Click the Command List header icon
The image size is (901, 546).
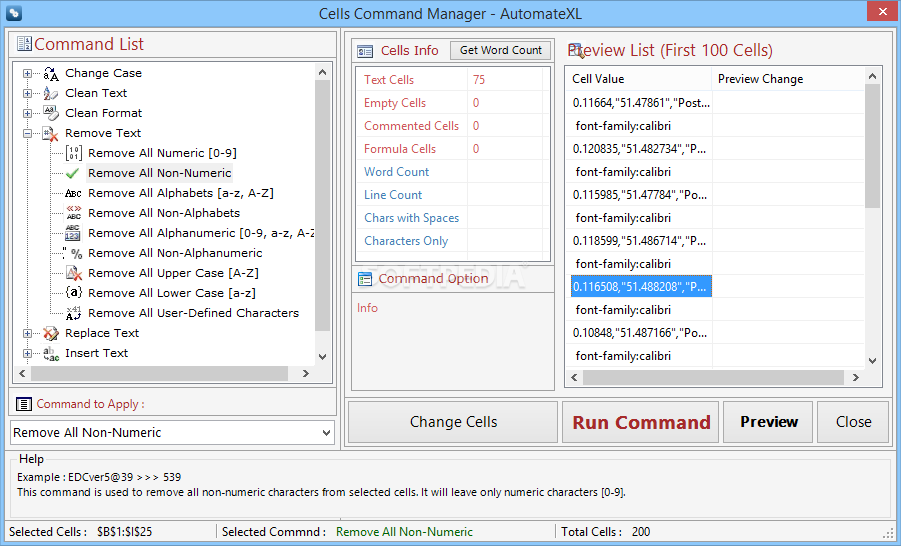tap(24, 44)
